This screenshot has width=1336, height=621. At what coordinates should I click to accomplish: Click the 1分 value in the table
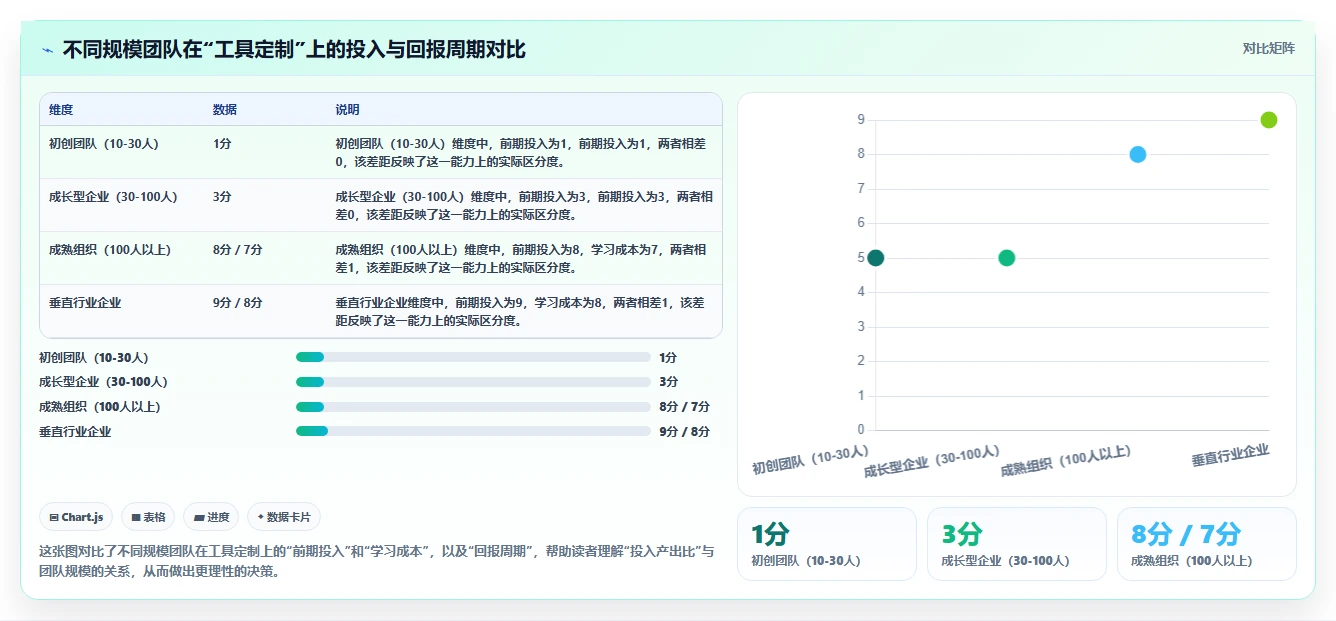coord(222,144)
